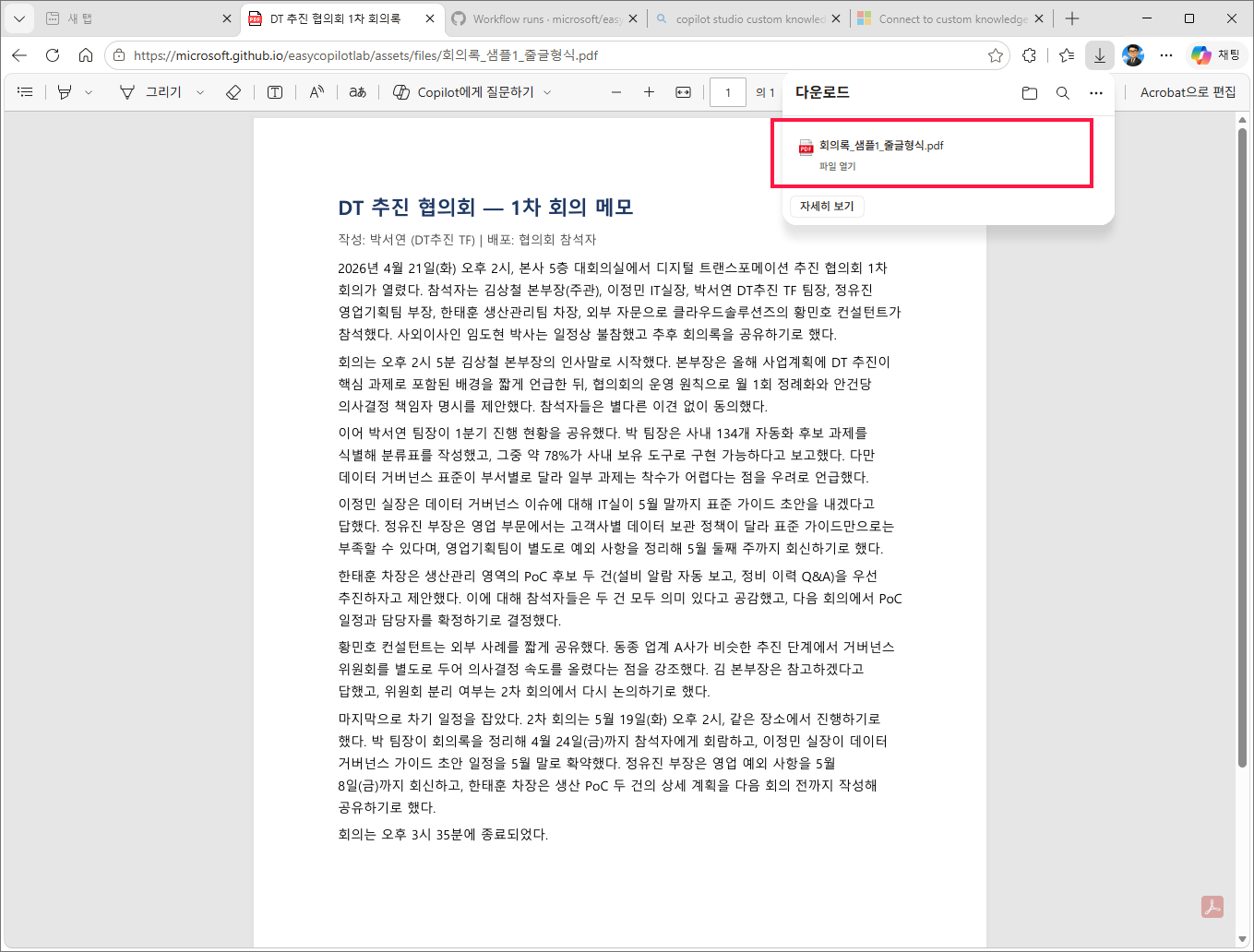Viewport: 1254px width, 952px height.
Task: Click the 회의는 오후 3시 35분에 종료되었다 line
Action: (x=443, y=834)
